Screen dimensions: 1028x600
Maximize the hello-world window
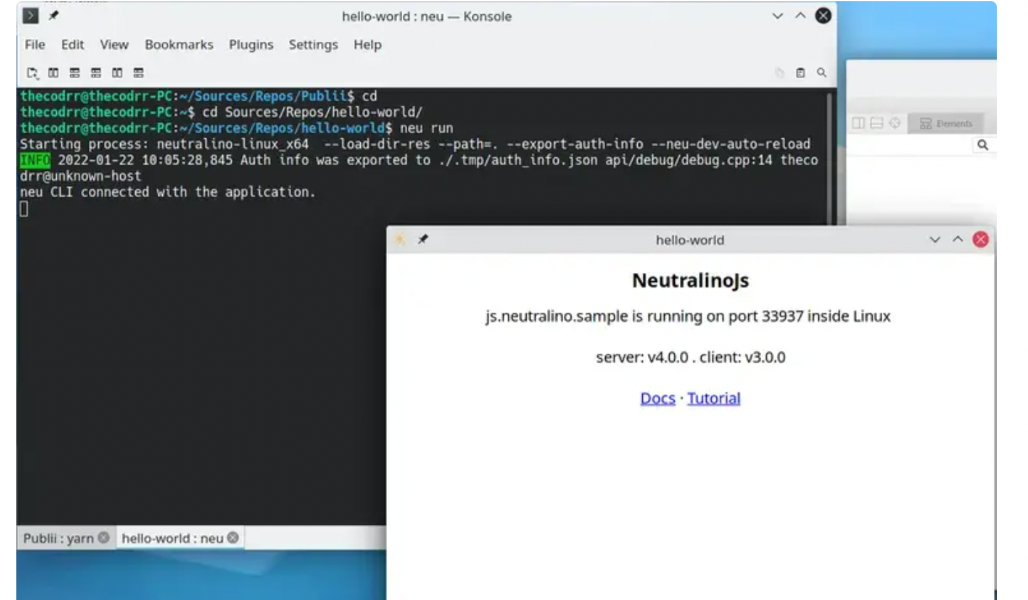click(x=958, y=239)
